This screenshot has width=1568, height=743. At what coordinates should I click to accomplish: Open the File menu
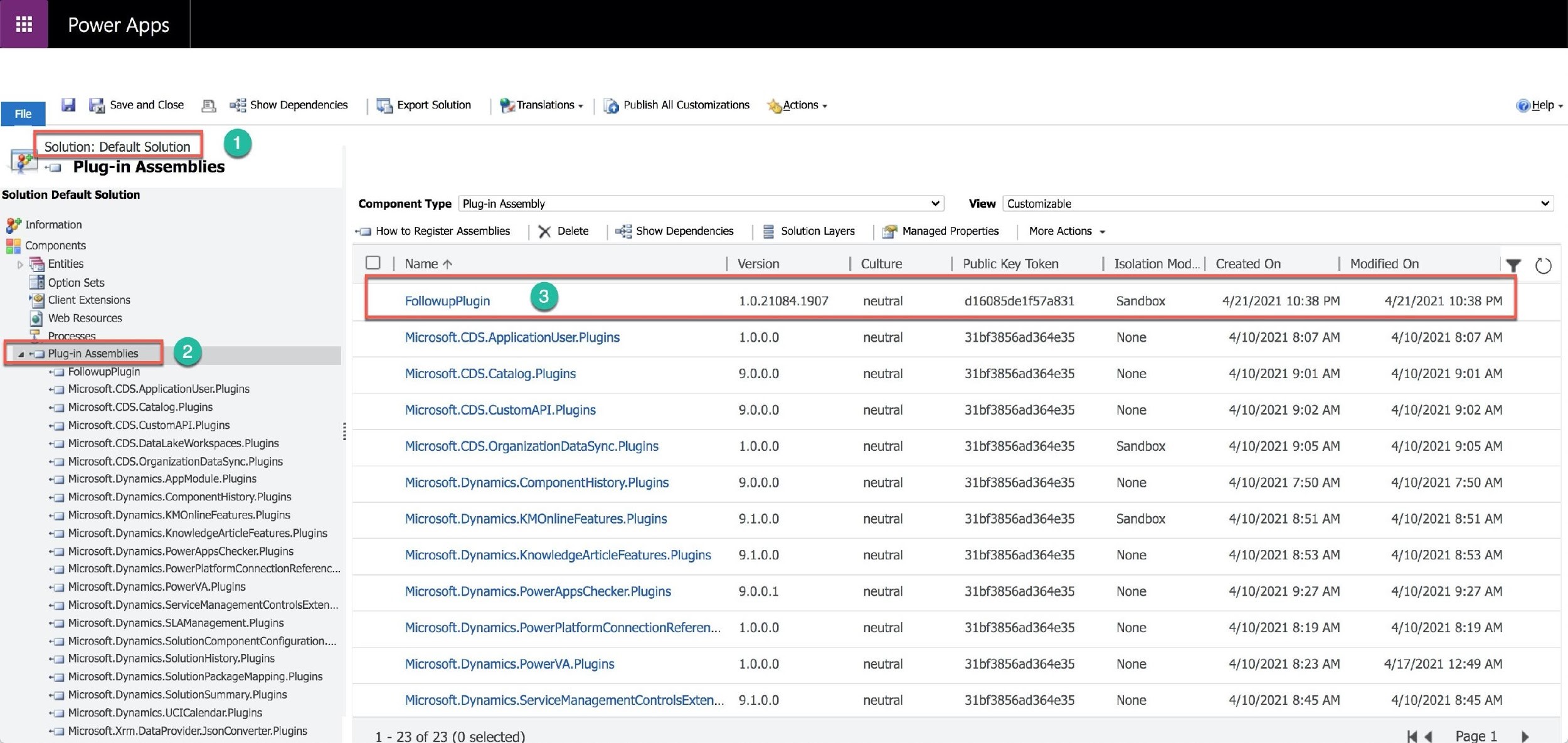(23, 113)
